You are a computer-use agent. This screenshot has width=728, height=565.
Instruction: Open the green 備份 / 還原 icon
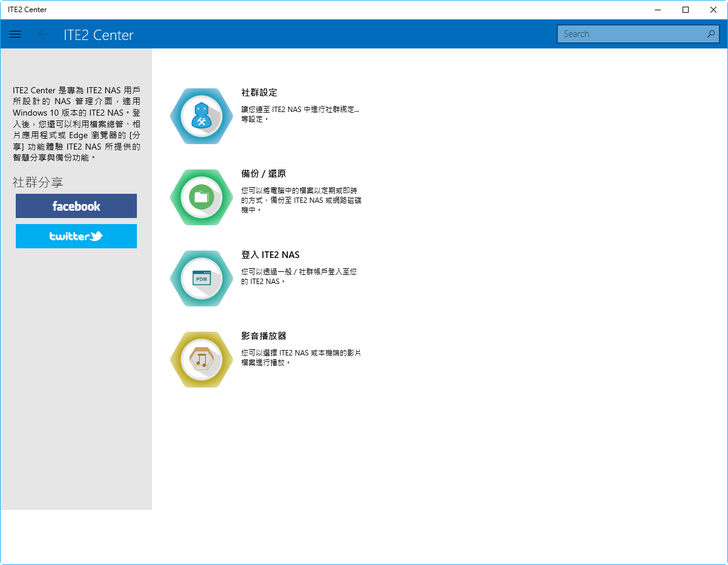[201, 197]
